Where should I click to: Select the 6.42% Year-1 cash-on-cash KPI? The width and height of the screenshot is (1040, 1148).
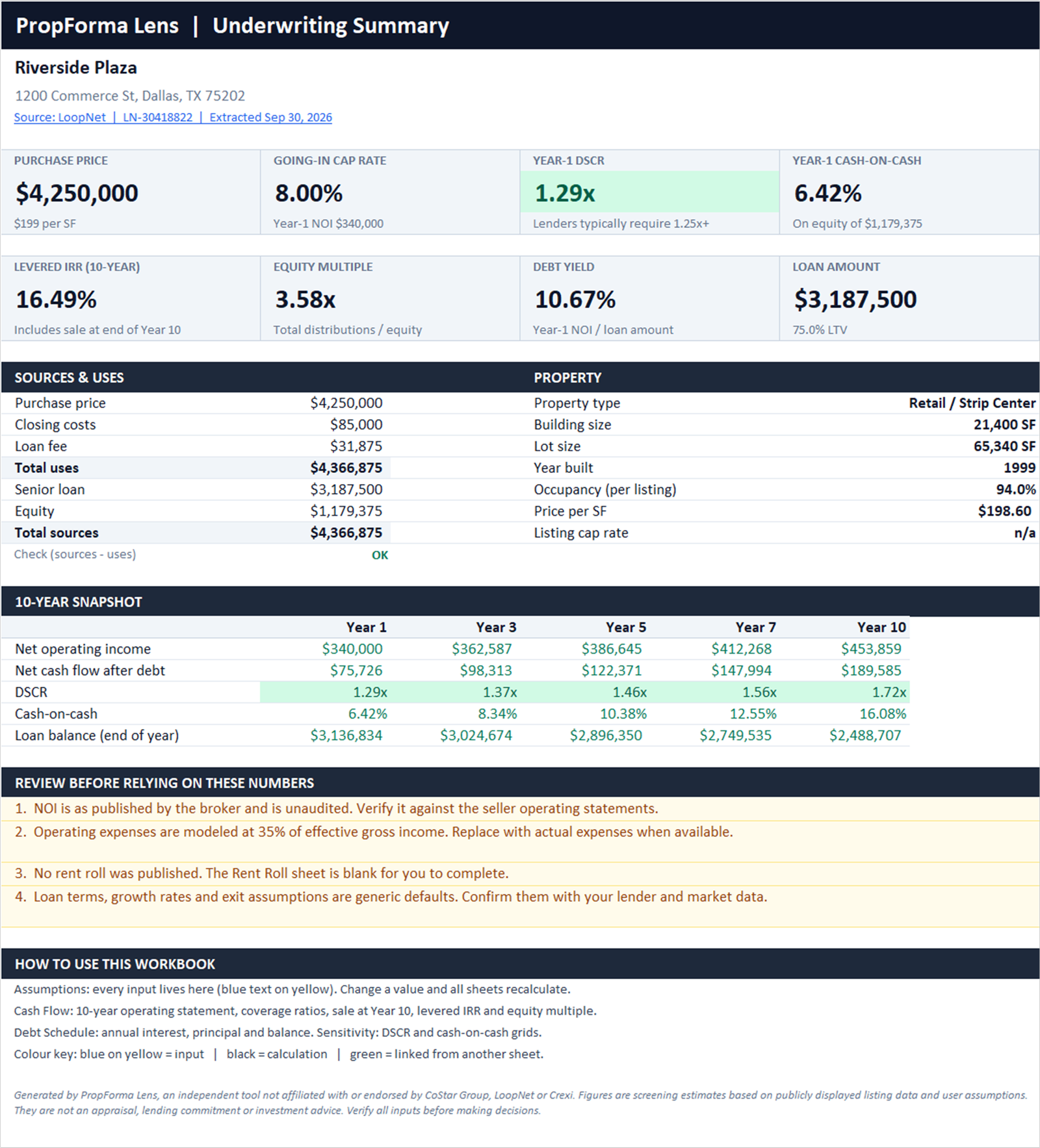click(x=828, y=193)
